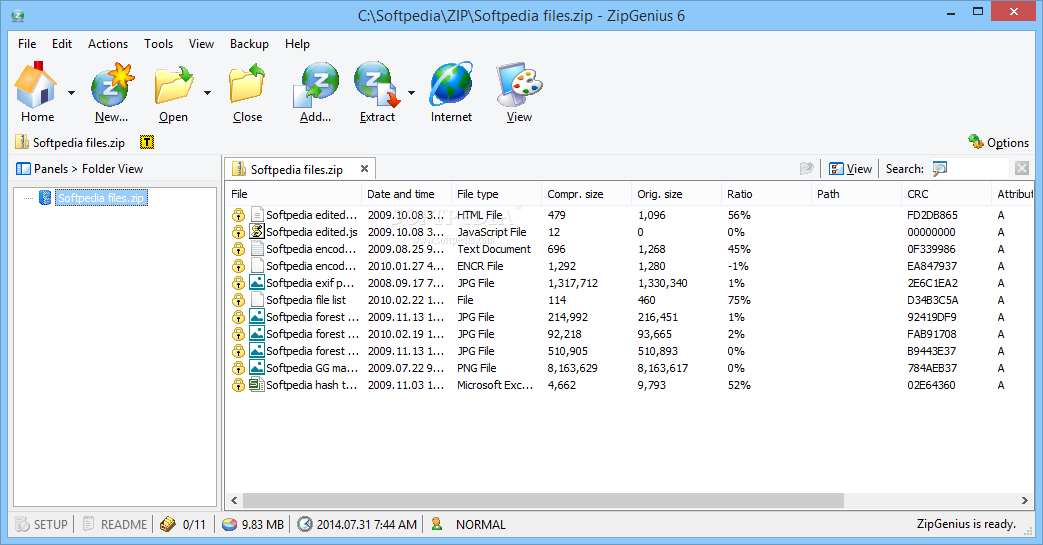This screenshot has width=1043, height=545.
Task: Click the lock icon of the HTML File row
Action: click(238, 215)
